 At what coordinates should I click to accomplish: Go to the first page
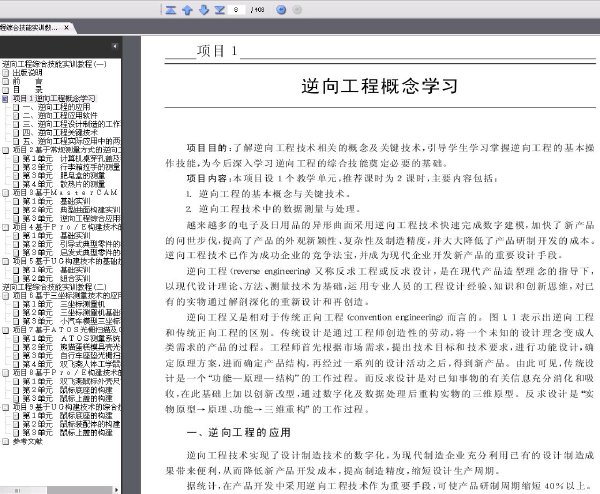[x=171, y=10]
